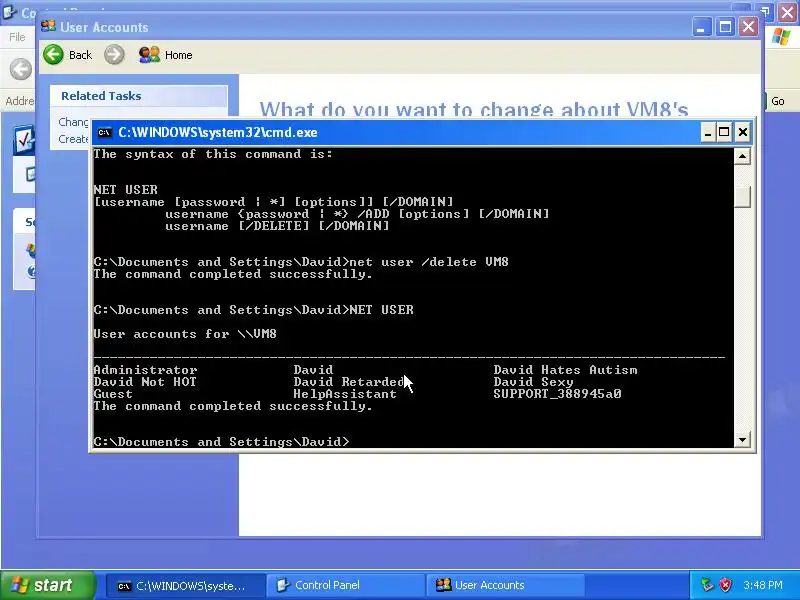
Task: Click 'net user /delete VM8' command text
Action: coord(429,262)
